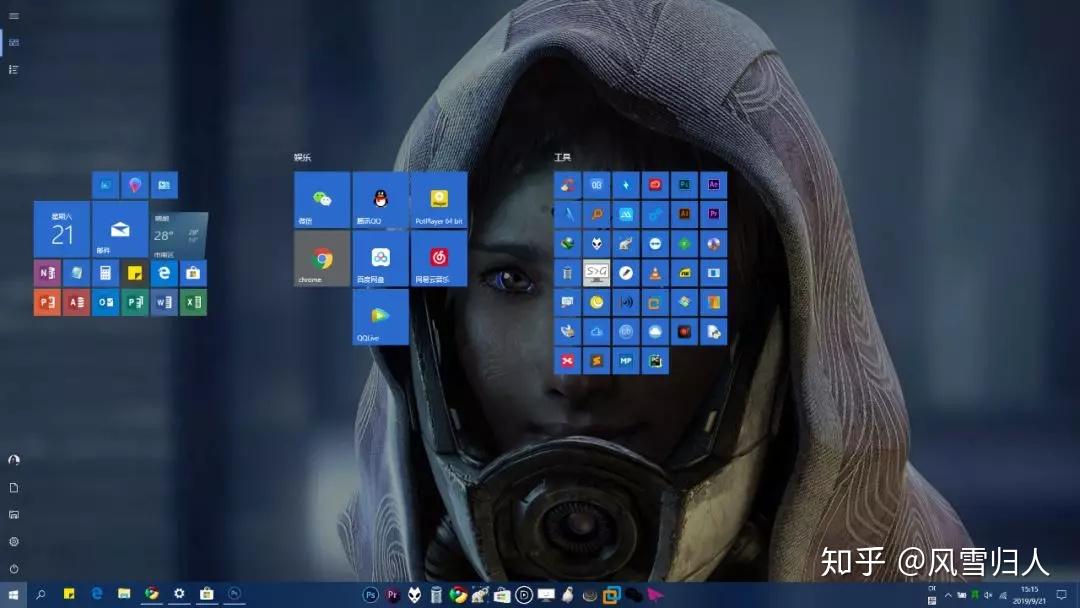Open the Photos tile above calendar
Screen dimensions: 1080x608
tap(105, 185)
